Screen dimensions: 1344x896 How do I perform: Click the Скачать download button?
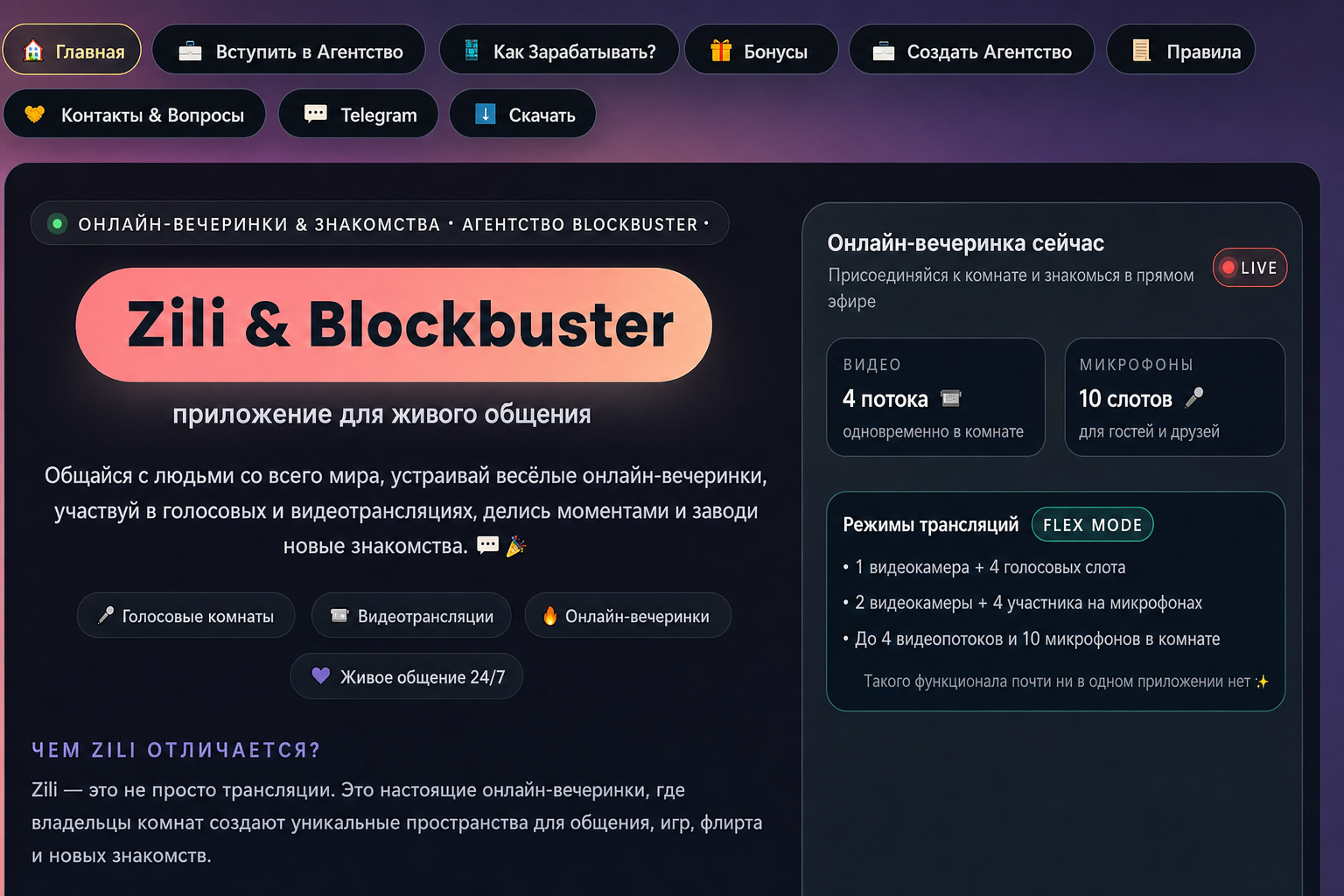(522, 114)
